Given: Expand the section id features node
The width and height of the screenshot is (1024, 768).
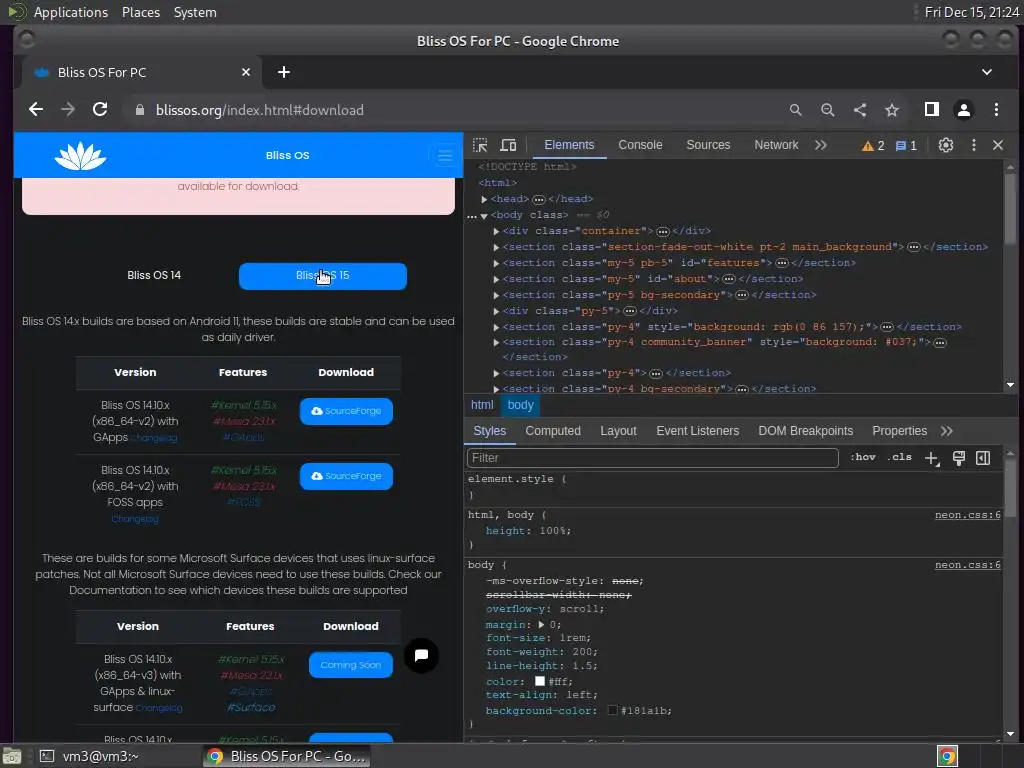Looking at the screenshot, I should click(x=496, y=263).
